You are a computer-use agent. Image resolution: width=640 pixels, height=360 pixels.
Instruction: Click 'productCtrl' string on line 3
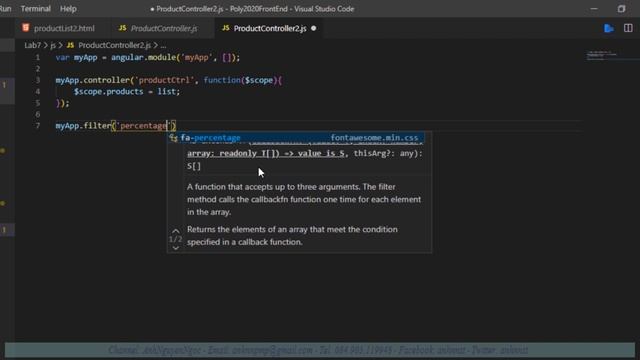[x=164, y=80]
